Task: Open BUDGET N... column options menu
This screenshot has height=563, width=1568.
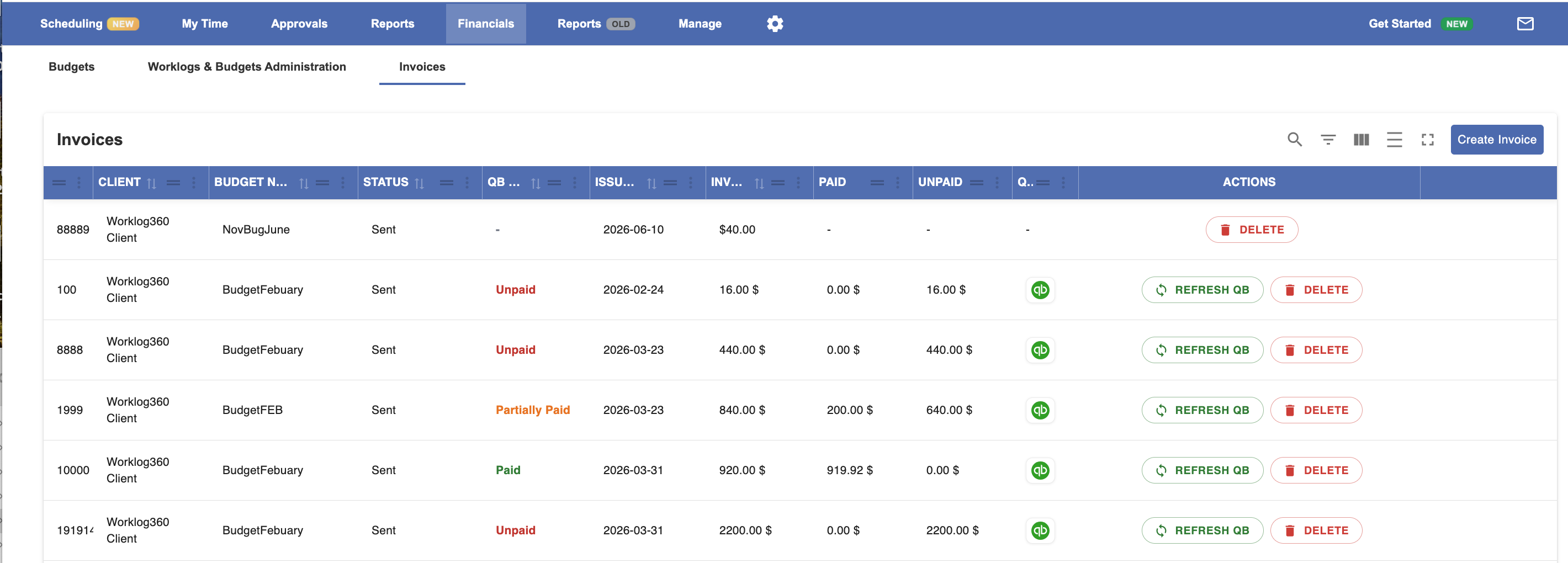Action: (343, 183)
